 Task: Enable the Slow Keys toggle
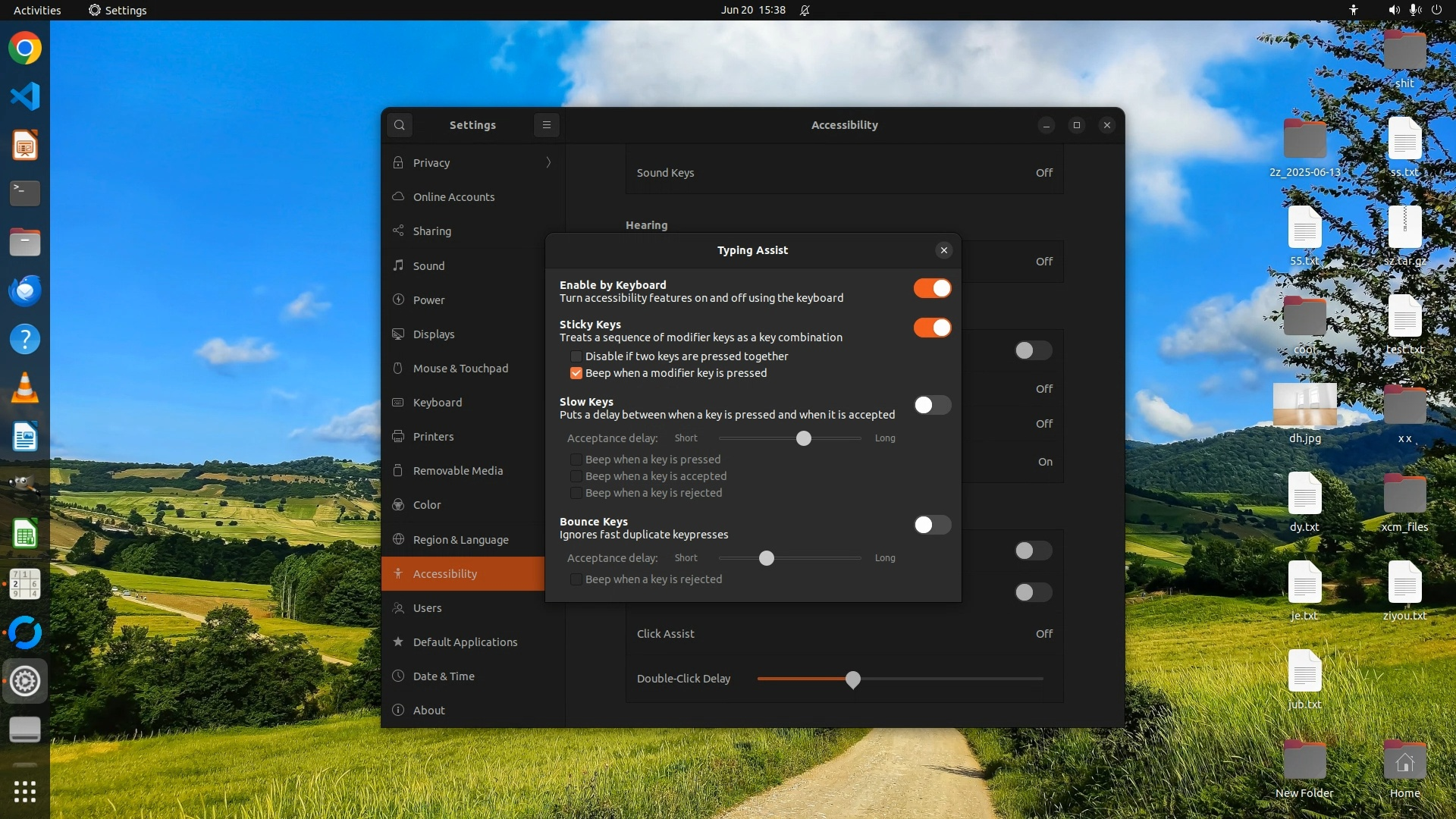pyautogui.click(x=932, y=405)
